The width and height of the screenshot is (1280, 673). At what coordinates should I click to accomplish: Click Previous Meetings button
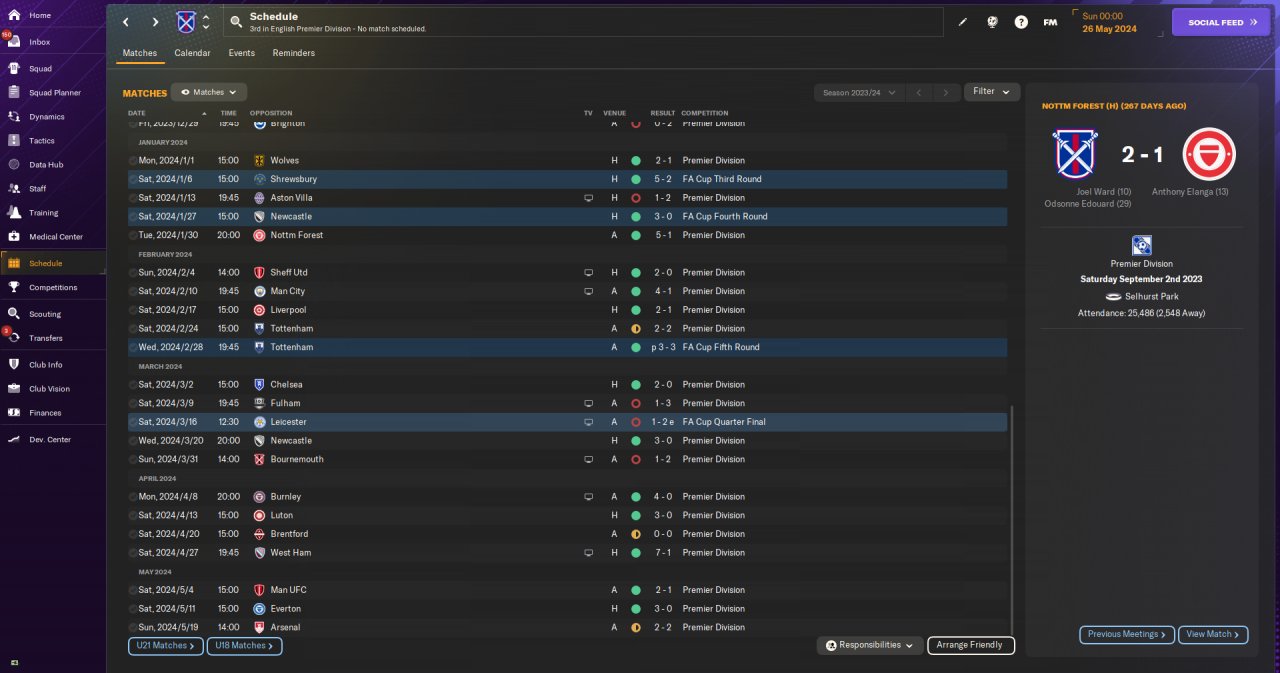[1127, 634]
